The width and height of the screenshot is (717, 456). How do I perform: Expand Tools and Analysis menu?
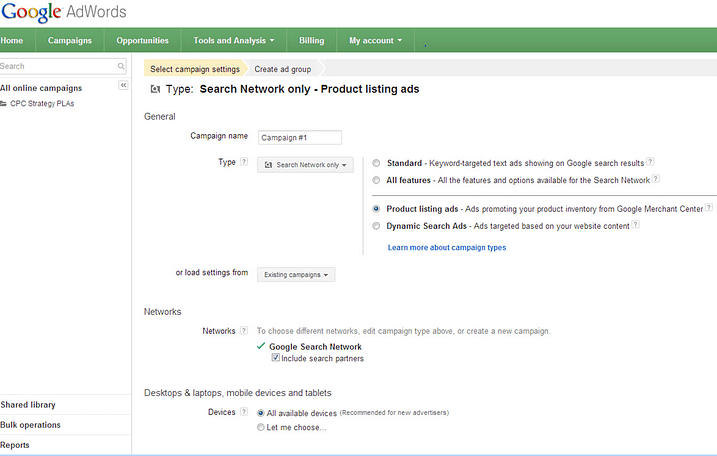pos(234,40)
